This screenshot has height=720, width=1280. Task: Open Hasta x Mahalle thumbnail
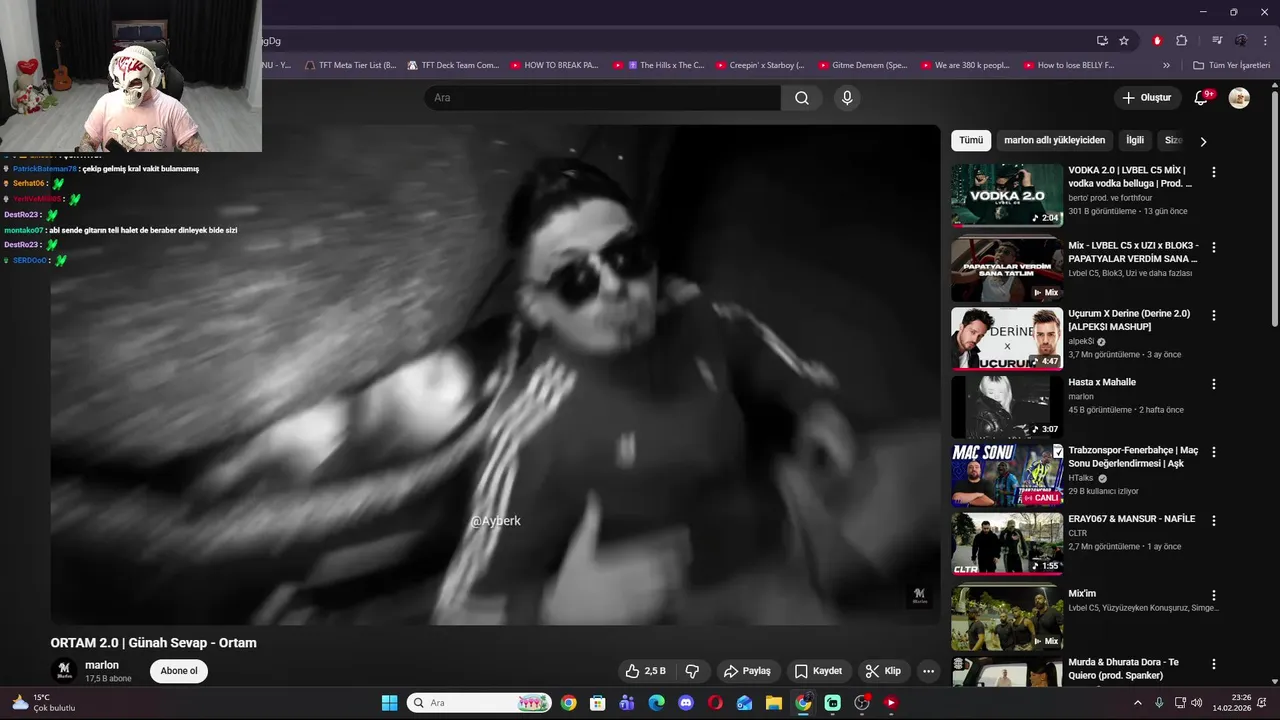(x=1007, y=407)
